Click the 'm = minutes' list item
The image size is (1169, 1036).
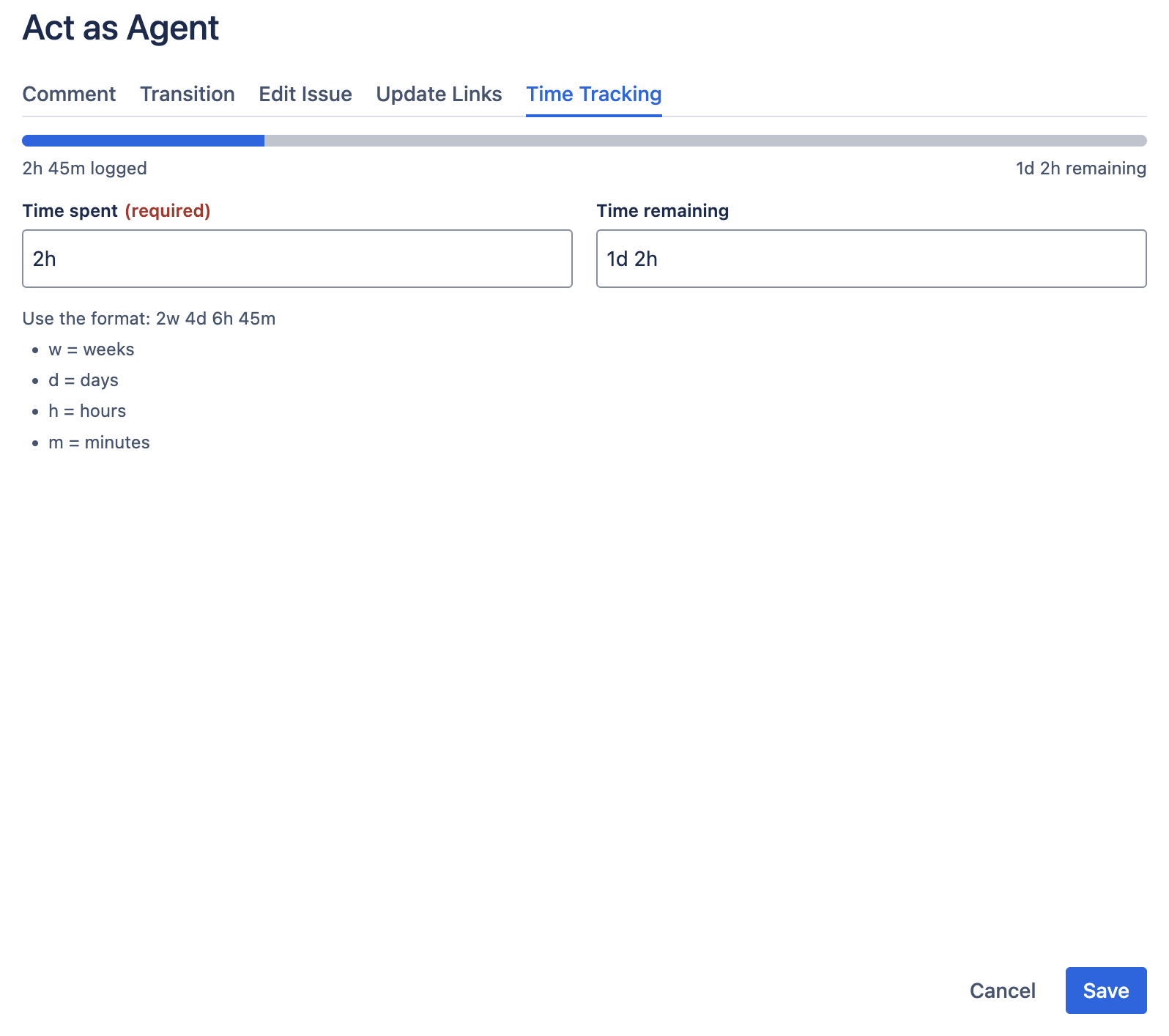99,443
